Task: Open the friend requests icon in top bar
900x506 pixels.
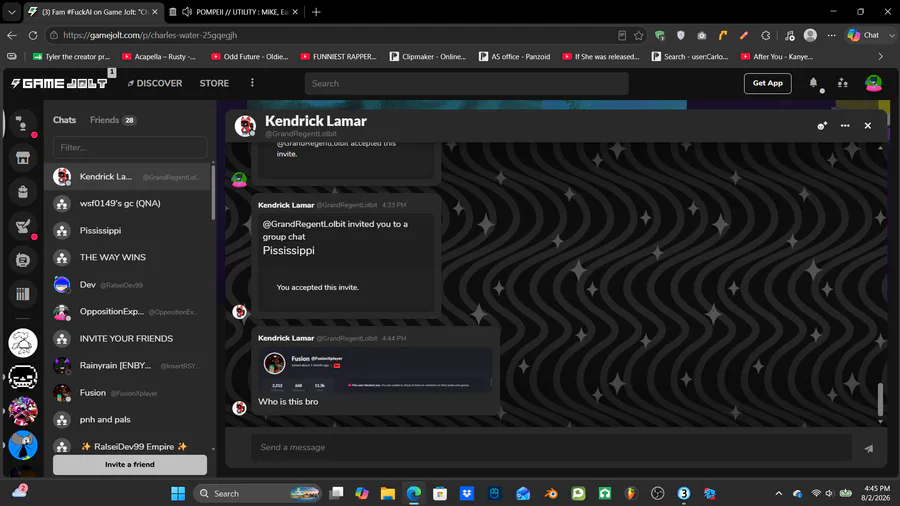Action: coord(843,83)
